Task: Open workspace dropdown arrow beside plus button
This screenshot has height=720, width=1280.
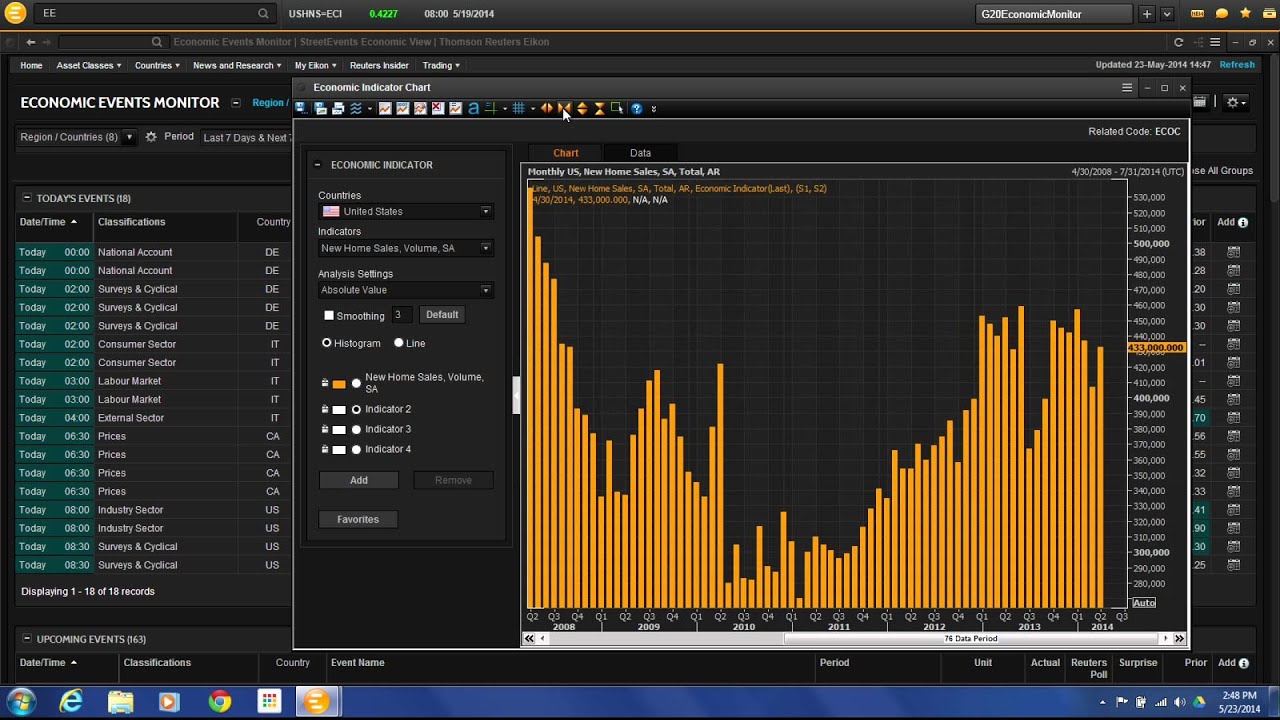Action: click(x=1167, y=14)
